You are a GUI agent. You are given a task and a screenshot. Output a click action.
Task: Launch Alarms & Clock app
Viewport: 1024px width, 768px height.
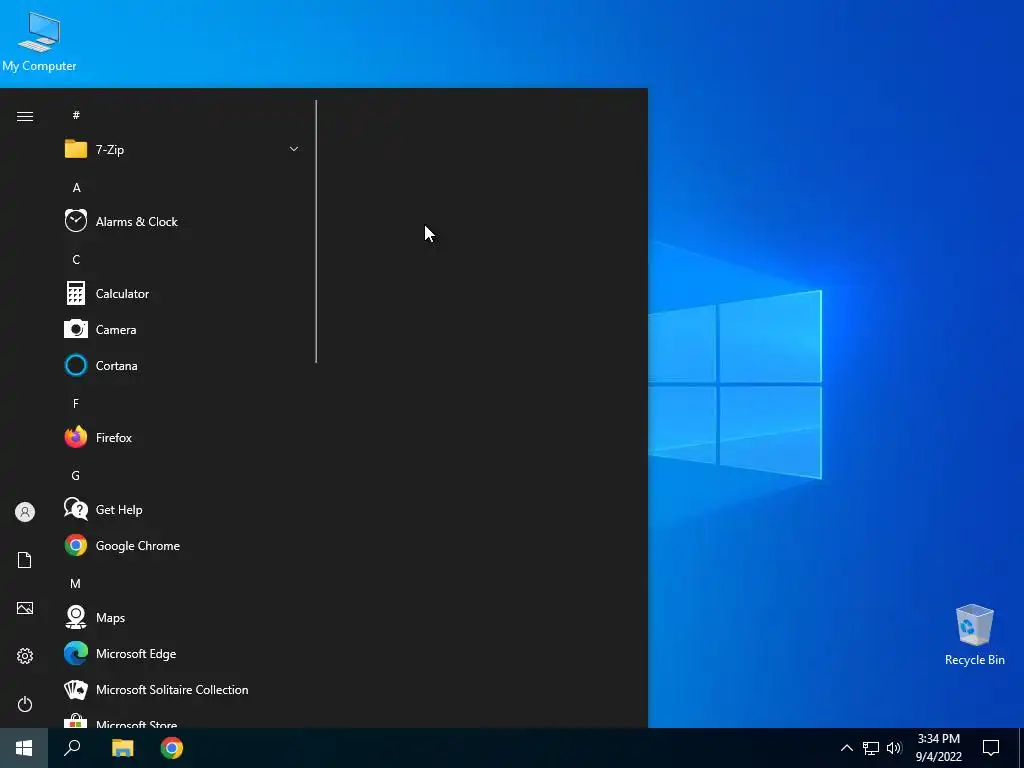click(x=183, y=221)
